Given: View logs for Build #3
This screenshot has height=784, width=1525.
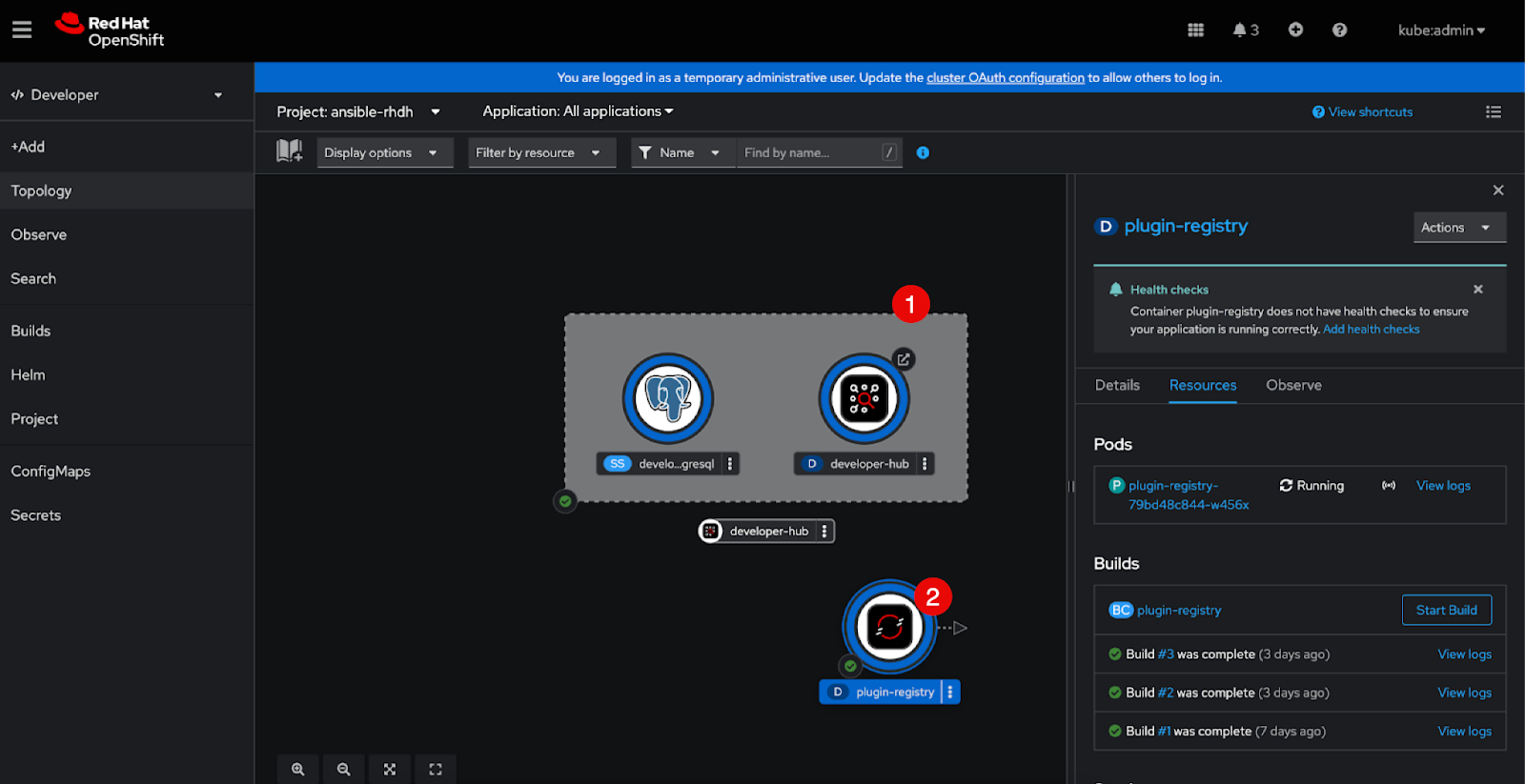Looking at the screenshot, I should (x=1465, y=654).
